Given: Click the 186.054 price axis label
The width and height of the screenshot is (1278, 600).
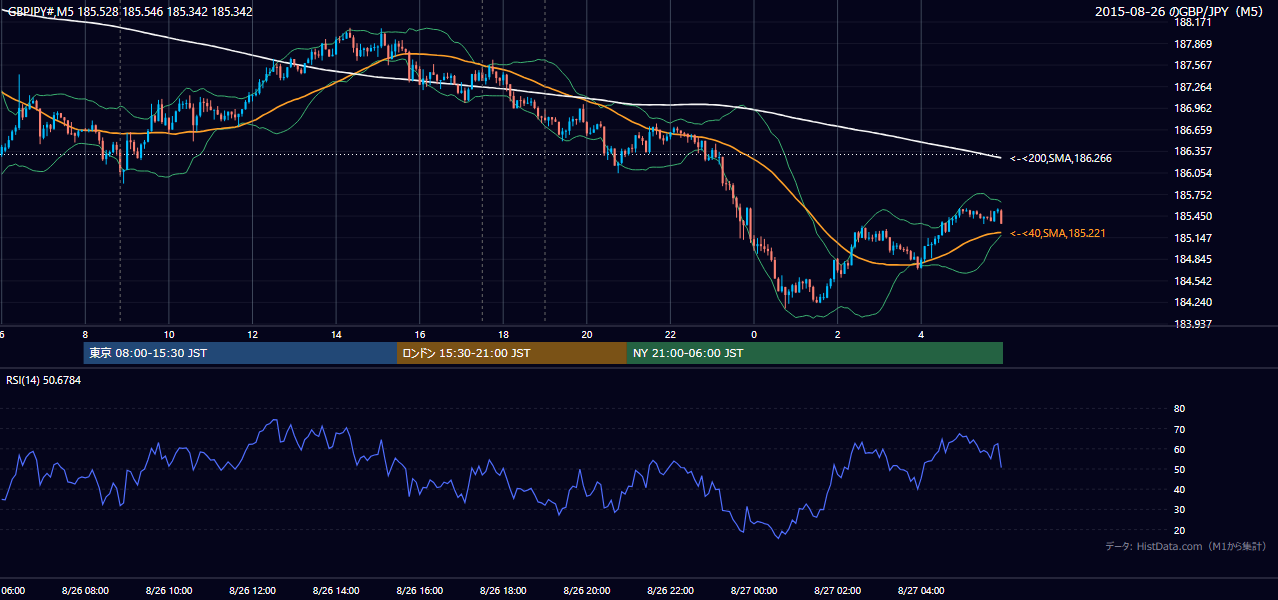Looking at the screenshot, I should pos(1193,173).
